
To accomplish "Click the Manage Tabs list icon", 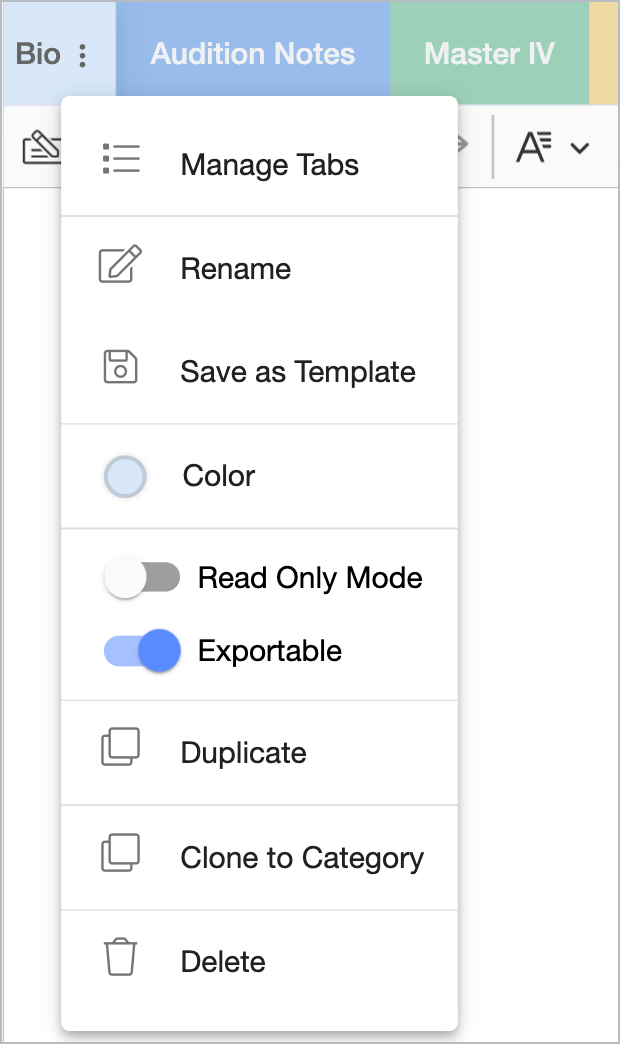I will tap(121, 159).
